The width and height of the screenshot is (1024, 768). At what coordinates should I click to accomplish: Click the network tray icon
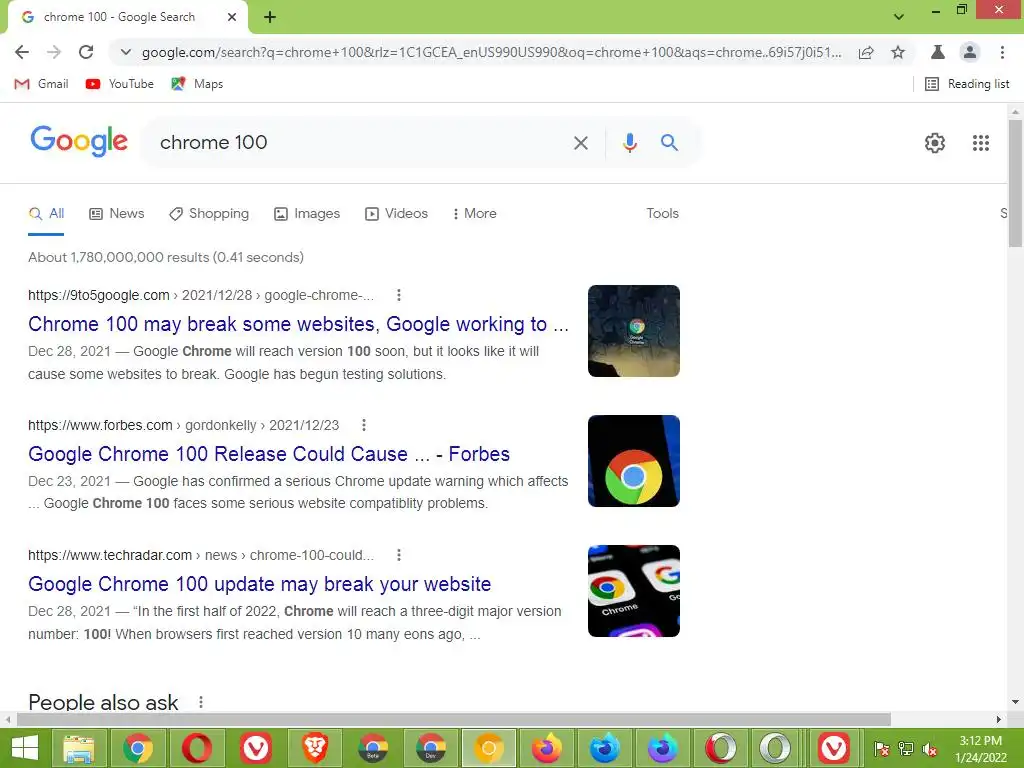906,749
